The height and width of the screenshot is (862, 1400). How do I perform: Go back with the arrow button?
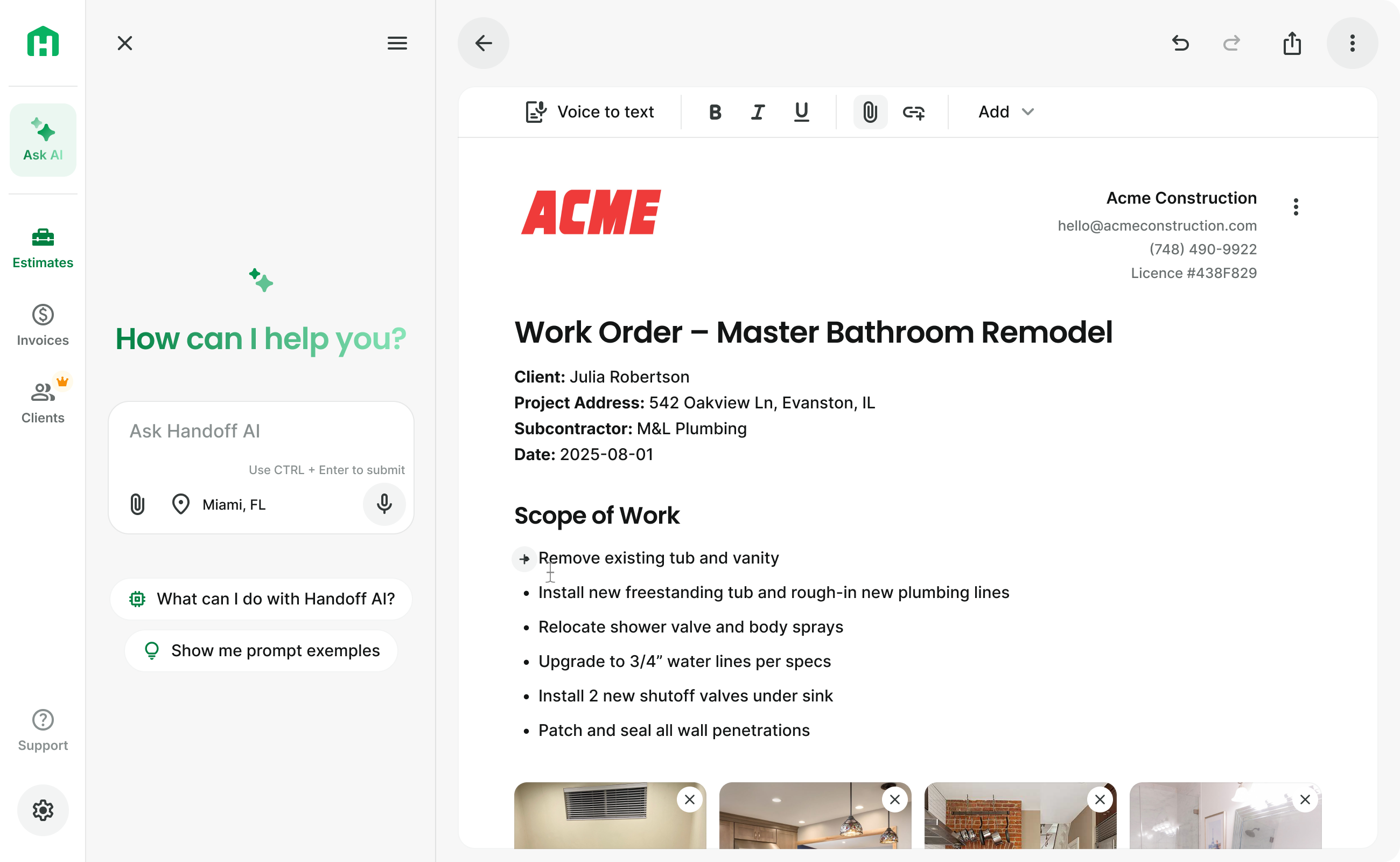point(483,43)
